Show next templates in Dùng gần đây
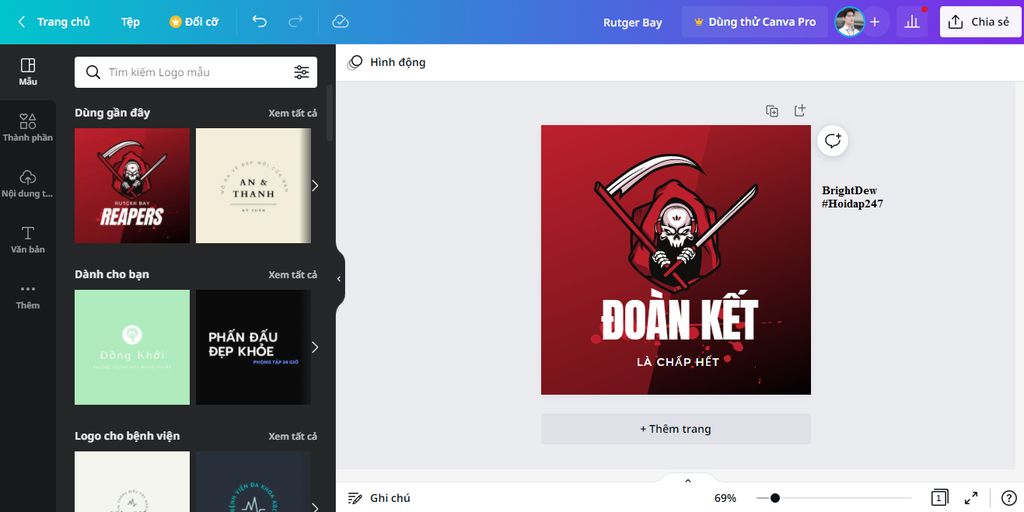This screenshot has width=1024, height=512. (315, 185)
